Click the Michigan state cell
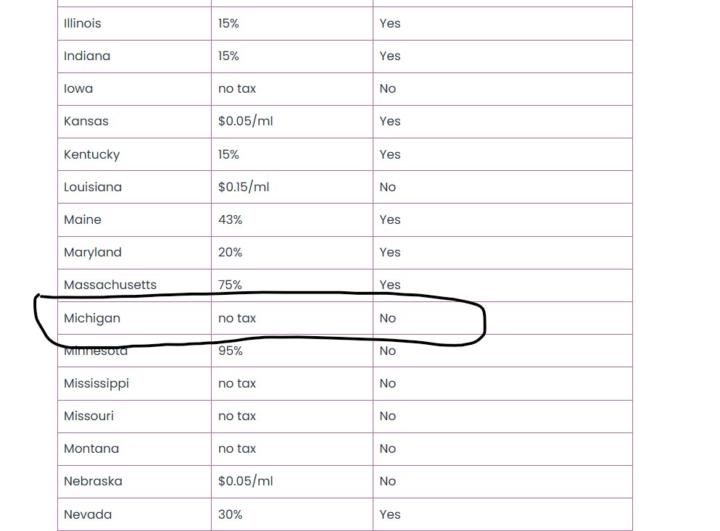The height and width of the screenshot is (531, 720). [x=92, y=318]
